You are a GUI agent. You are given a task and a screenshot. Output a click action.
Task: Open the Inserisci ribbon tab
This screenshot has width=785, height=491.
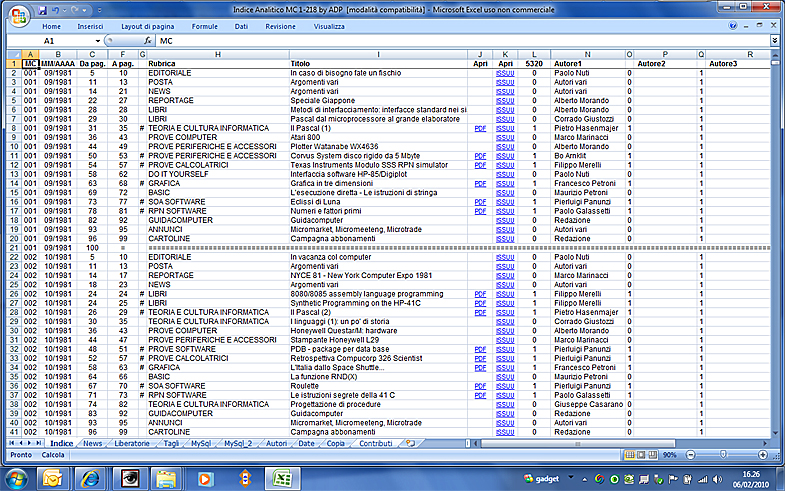click(90, 27)
